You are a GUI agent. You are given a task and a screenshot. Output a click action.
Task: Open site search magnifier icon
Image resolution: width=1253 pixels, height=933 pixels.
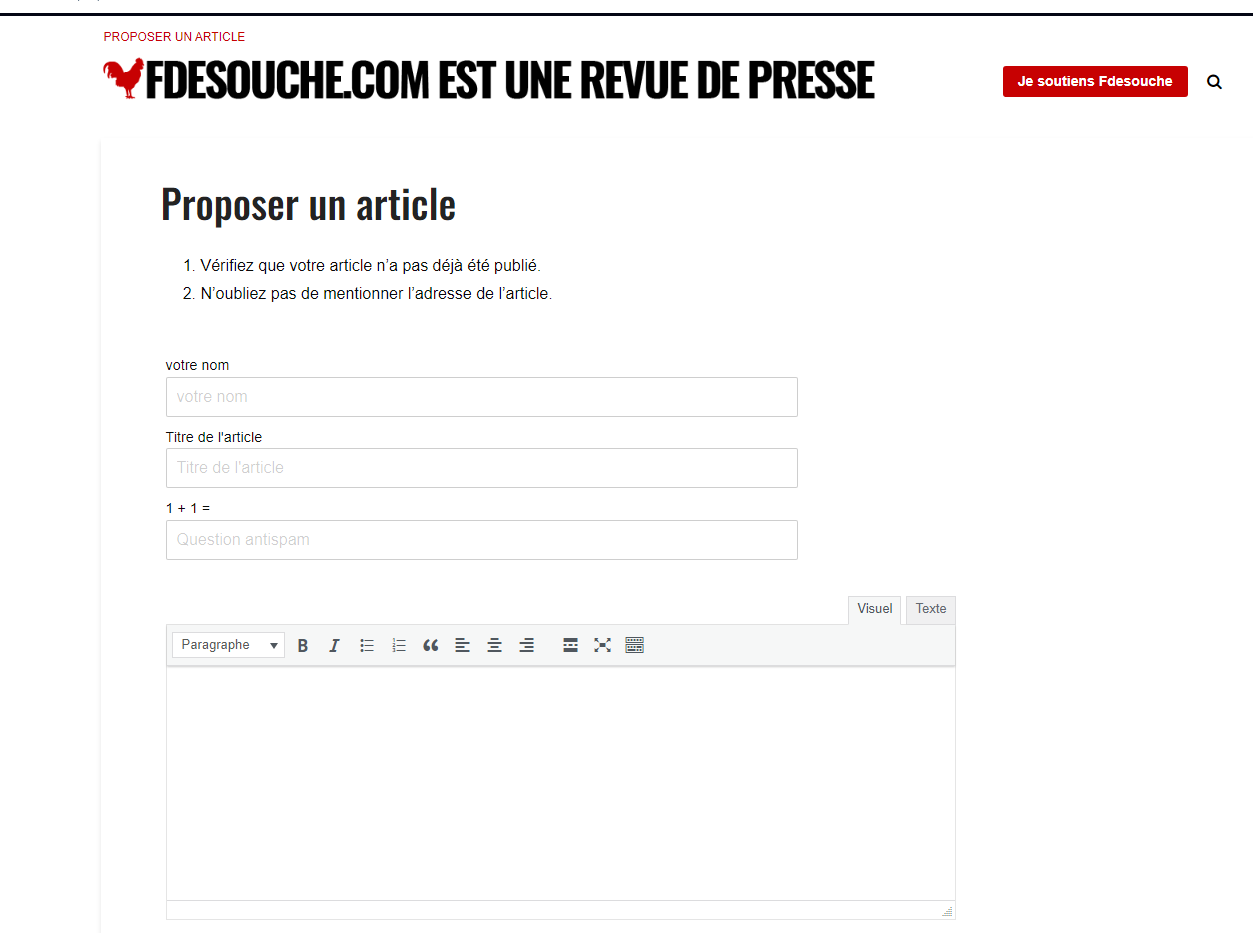coord(1214,82)
